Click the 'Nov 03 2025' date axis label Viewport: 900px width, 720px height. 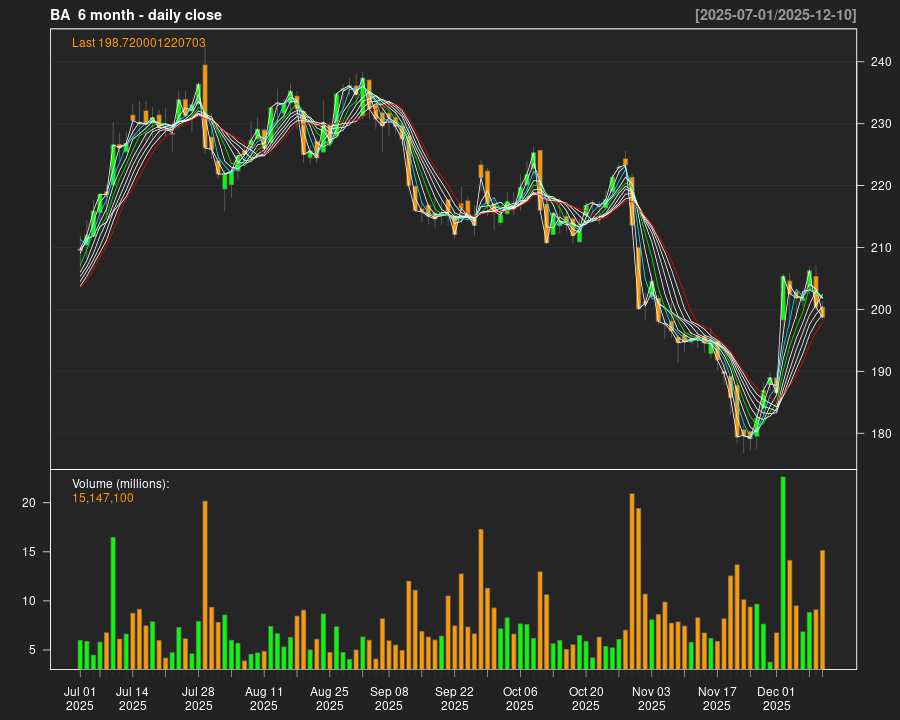pos(651,698)
